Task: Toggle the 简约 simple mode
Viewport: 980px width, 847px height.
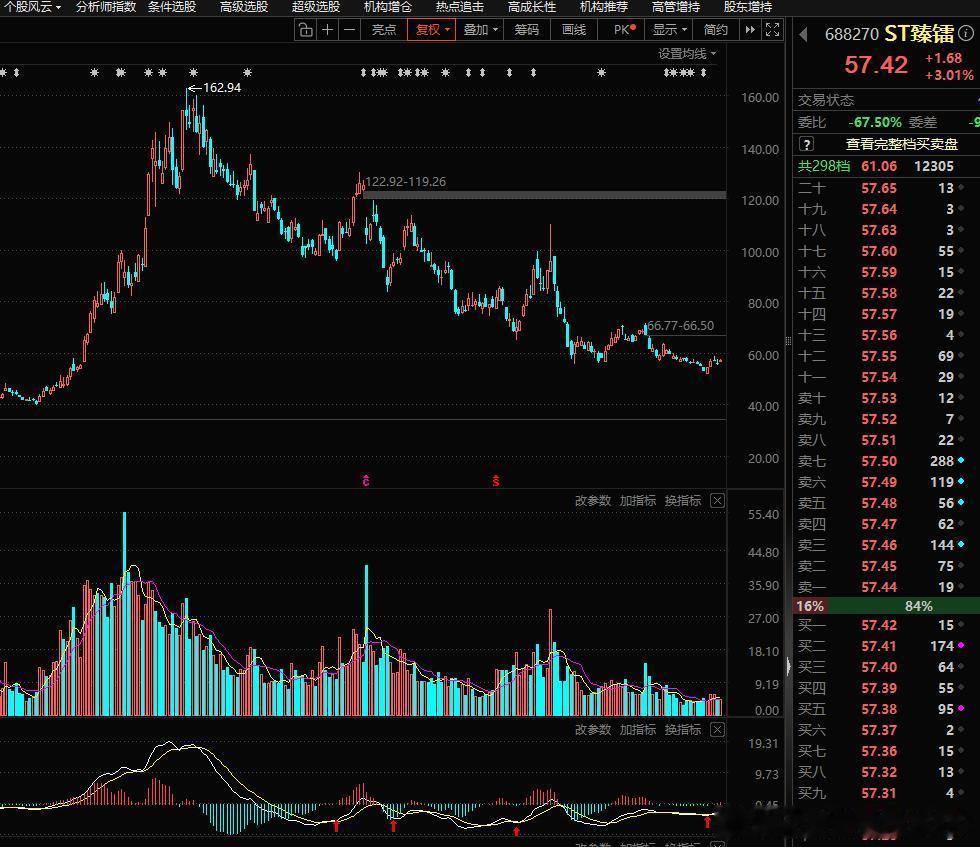Action: click(x=715, y=29)
